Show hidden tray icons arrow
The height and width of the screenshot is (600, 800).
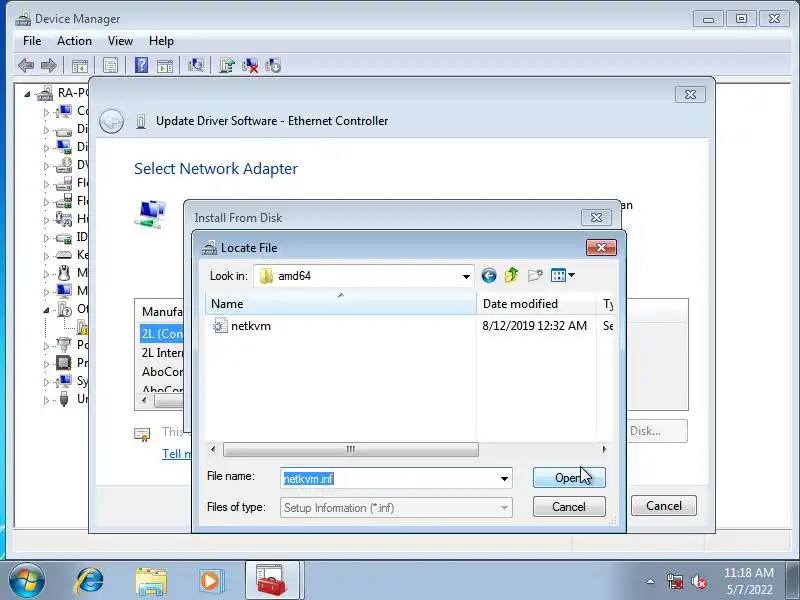tap(651, 581)
